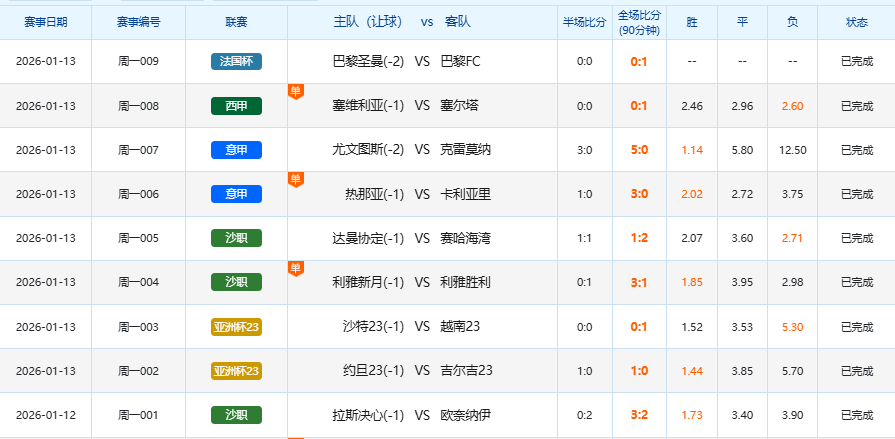Click 已完成 status for match 周一001
895x439 pixels.
pyautogui.click(x=857, y=414)
